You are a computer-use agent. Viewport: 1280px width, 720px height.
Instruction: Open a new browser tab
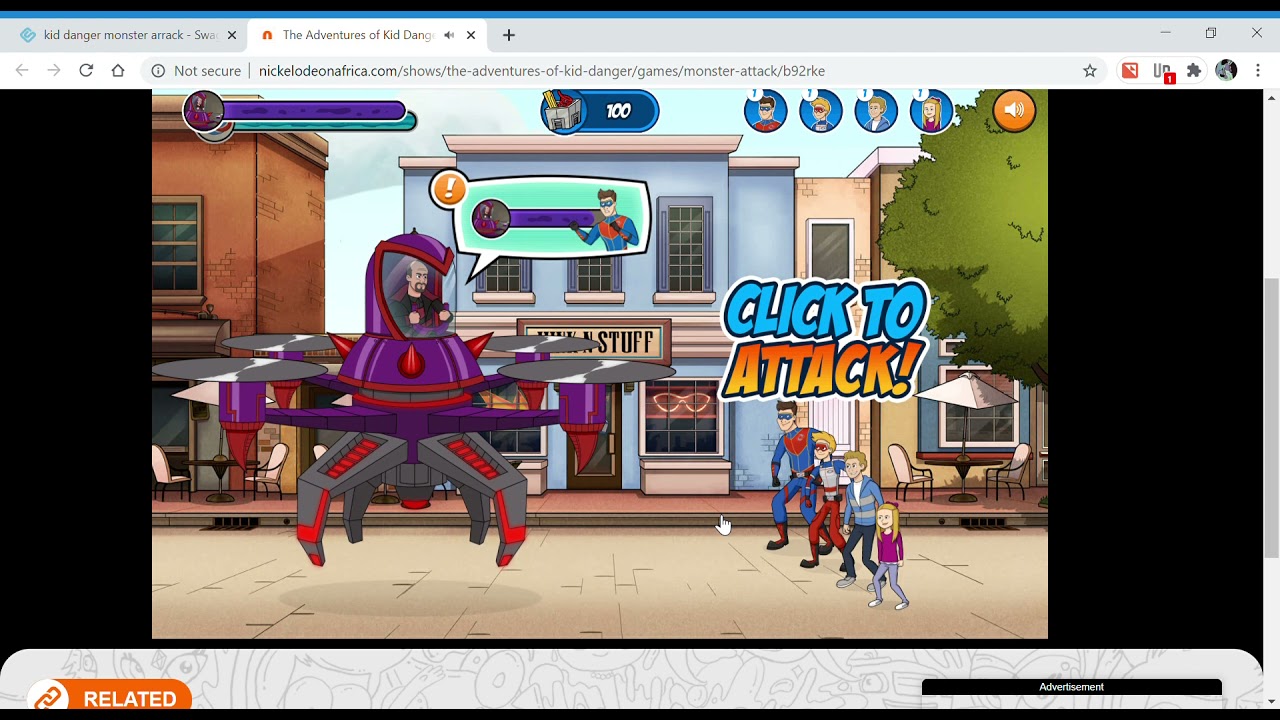click(x=509, y=35)
